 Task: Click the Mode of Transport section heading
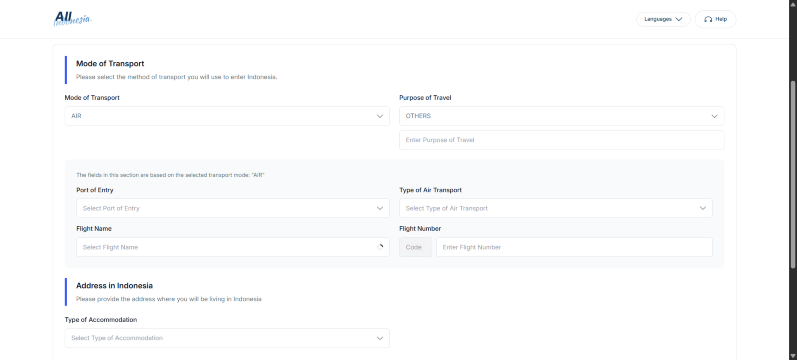pyautogui.click(x=110, y=64)
